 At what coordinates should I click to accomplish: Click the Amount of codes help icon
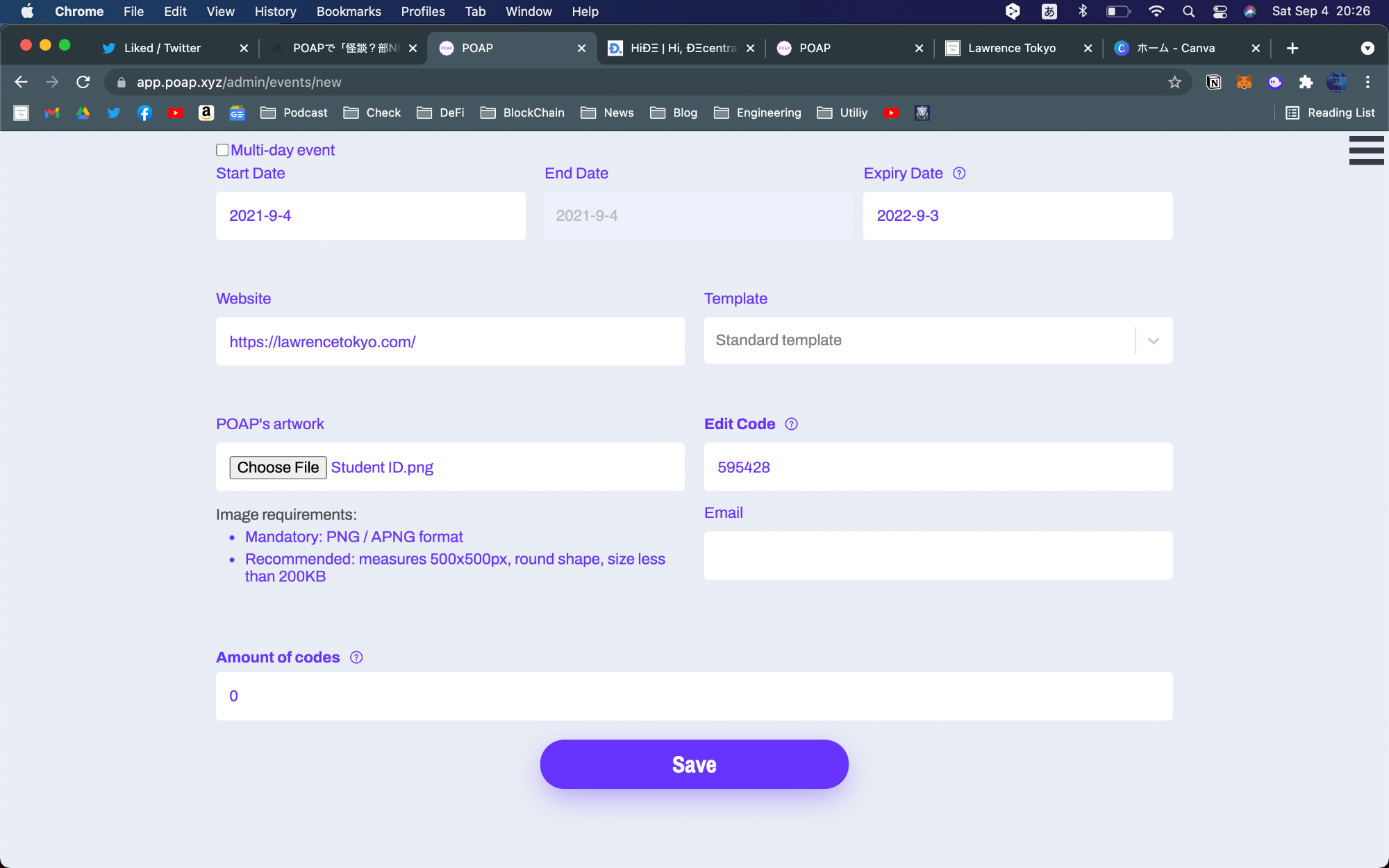coord(356,658)
